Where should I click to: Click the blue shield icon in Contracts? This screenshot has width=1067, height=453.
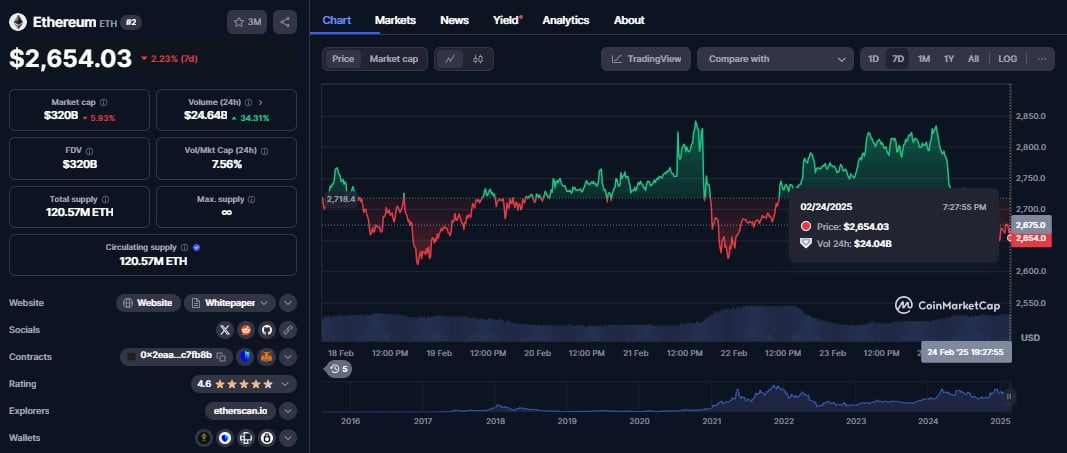pos(245,356)
